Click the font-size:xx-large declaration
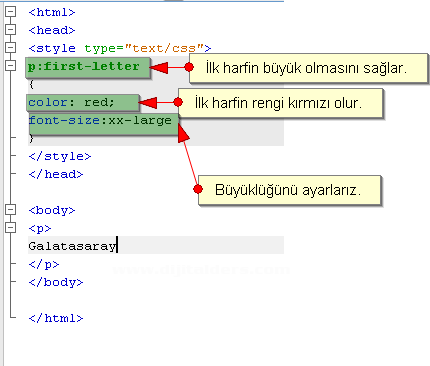 (x=100, y=120)
